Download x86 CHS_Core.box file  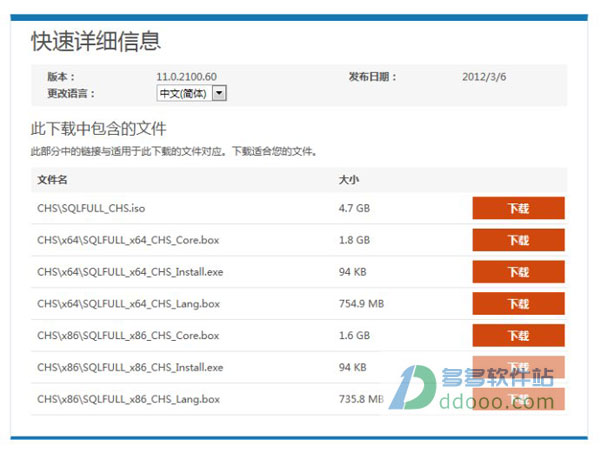click(x=518, y=335)
